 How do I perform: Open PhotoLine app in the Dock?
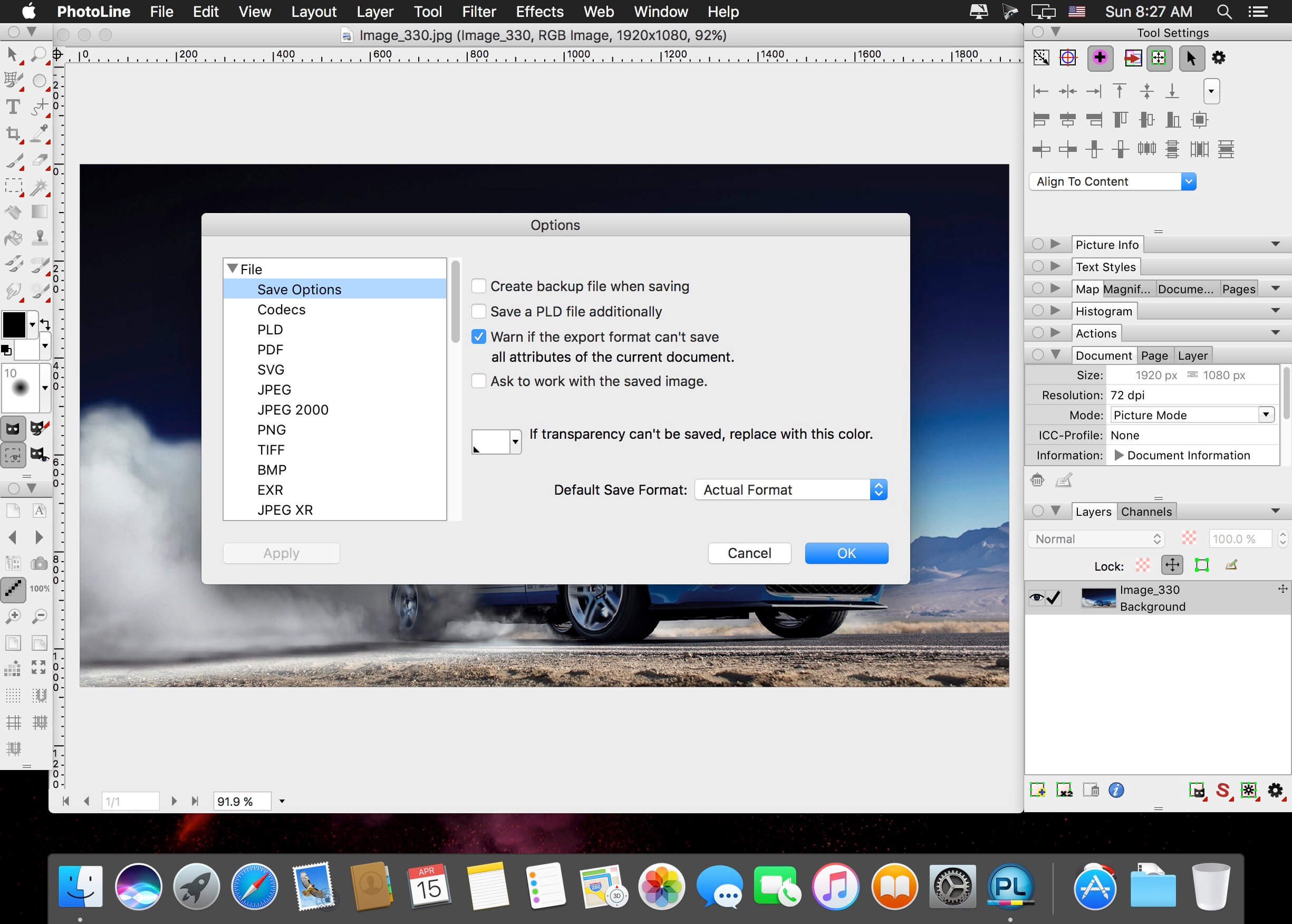[x=1010, y=885]
